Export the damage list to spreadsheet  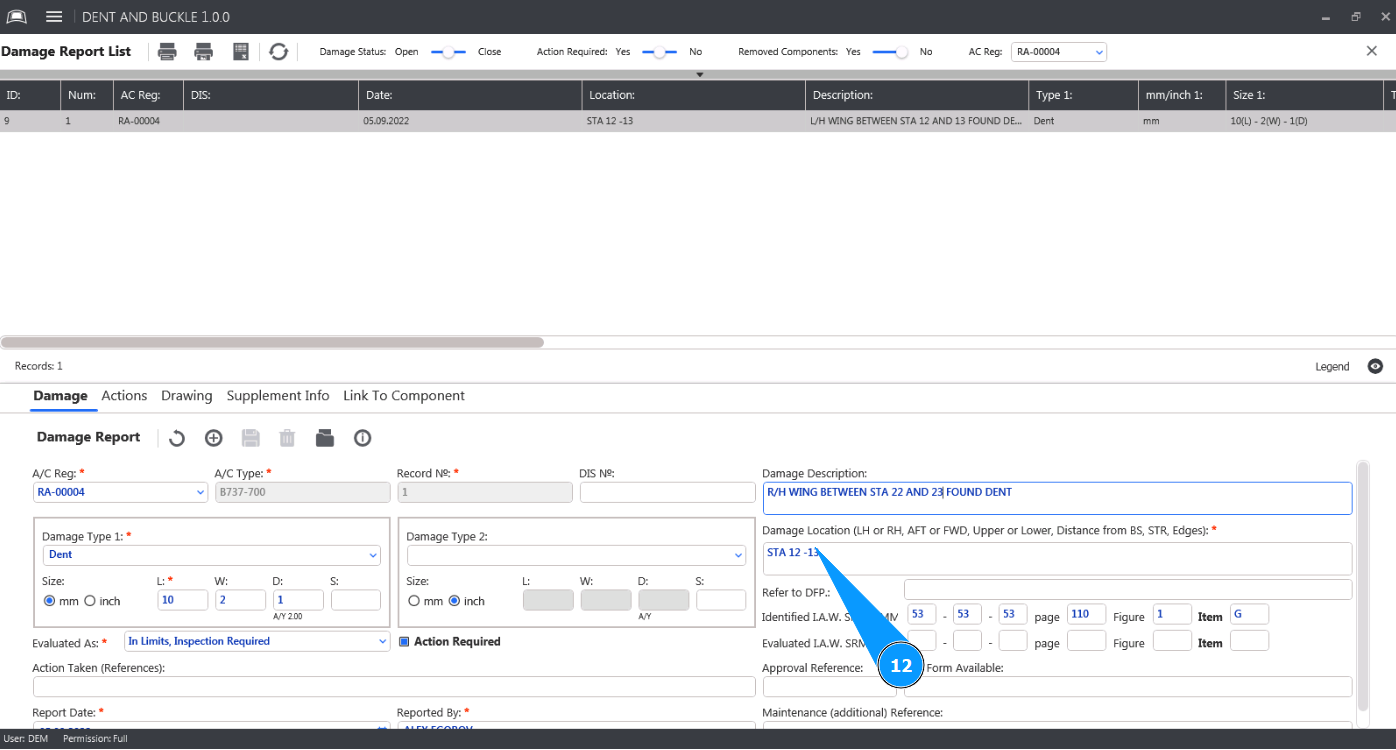pos(241,52)
